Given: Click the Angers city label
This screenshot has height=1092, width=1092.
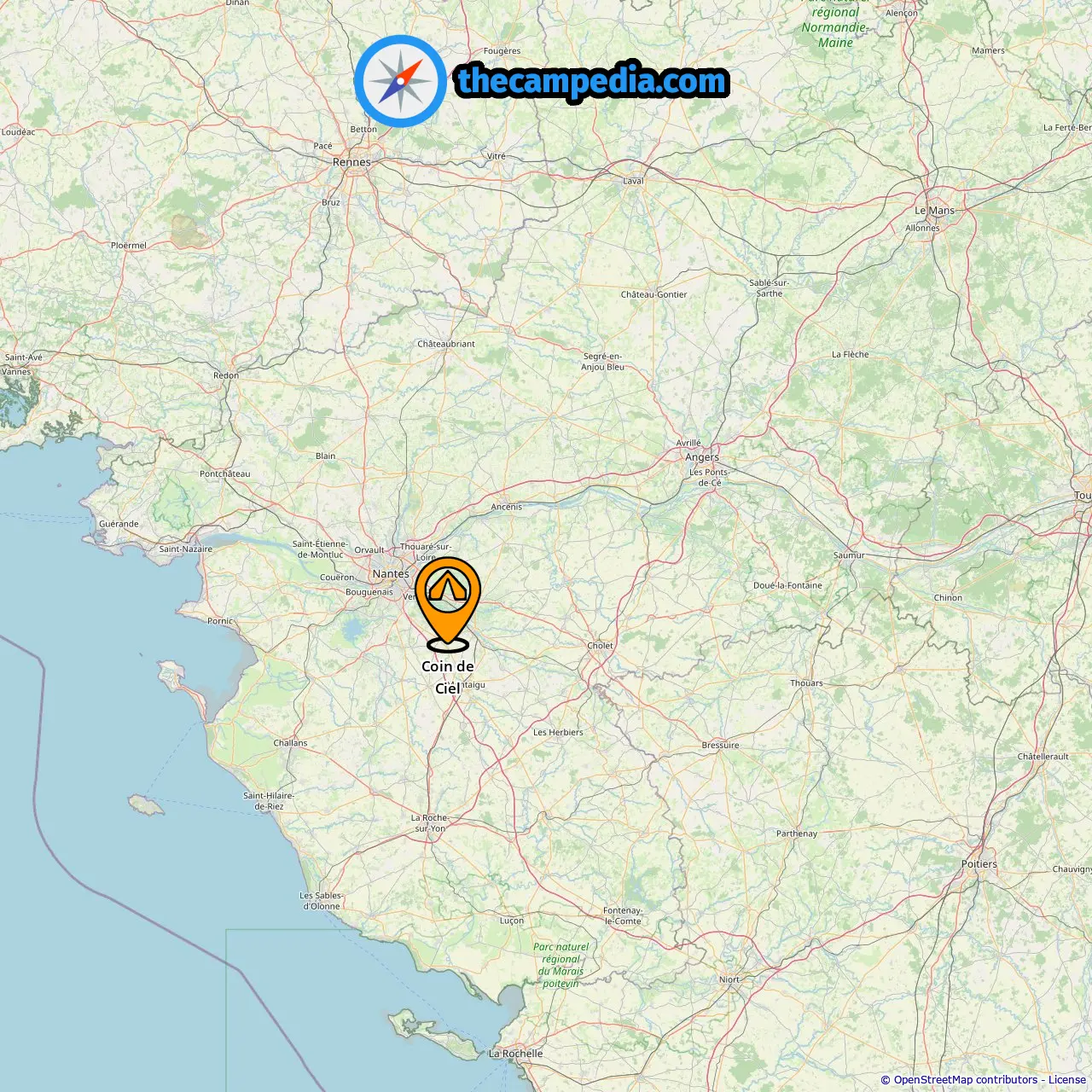Looking at the screenshot, I should (702, 457).
